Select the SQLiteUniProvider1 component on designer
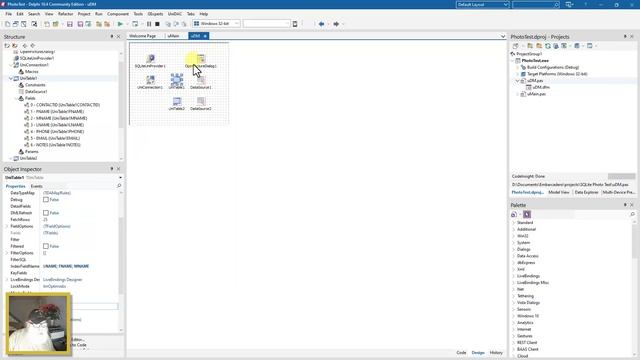 click(150, 61)
